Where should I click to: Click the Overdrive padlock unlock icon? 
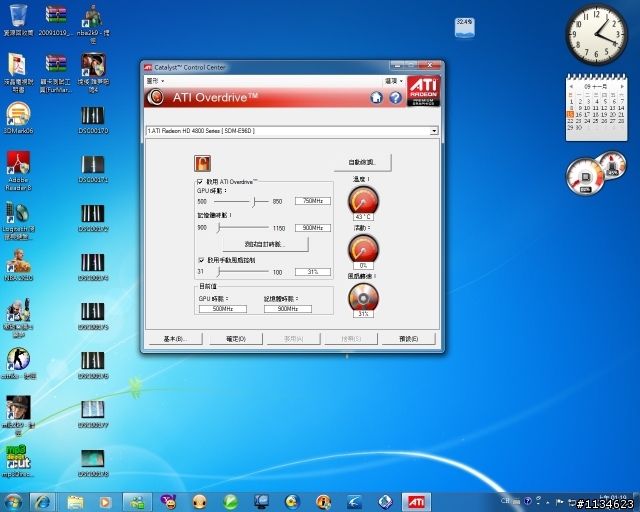(202, 163)
